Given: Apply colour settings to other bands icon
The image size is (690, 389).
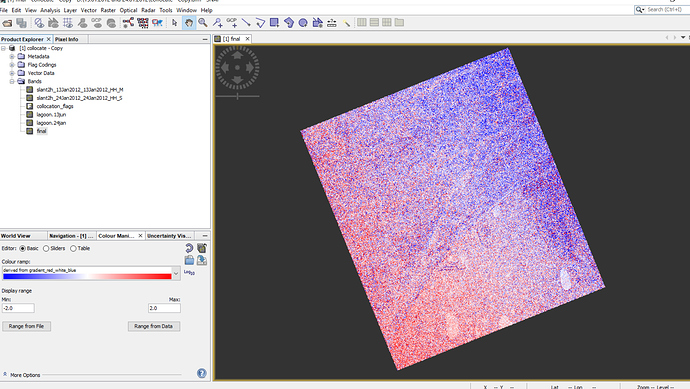Looking at the screenshot, I should (202, 248).
